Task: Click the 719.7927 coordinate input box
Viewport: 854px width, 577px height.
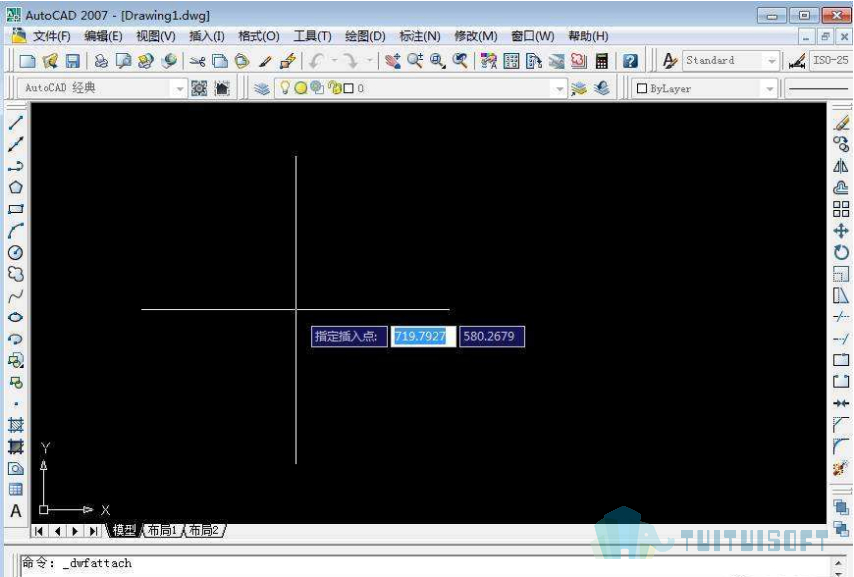Action: click(423, 336)
